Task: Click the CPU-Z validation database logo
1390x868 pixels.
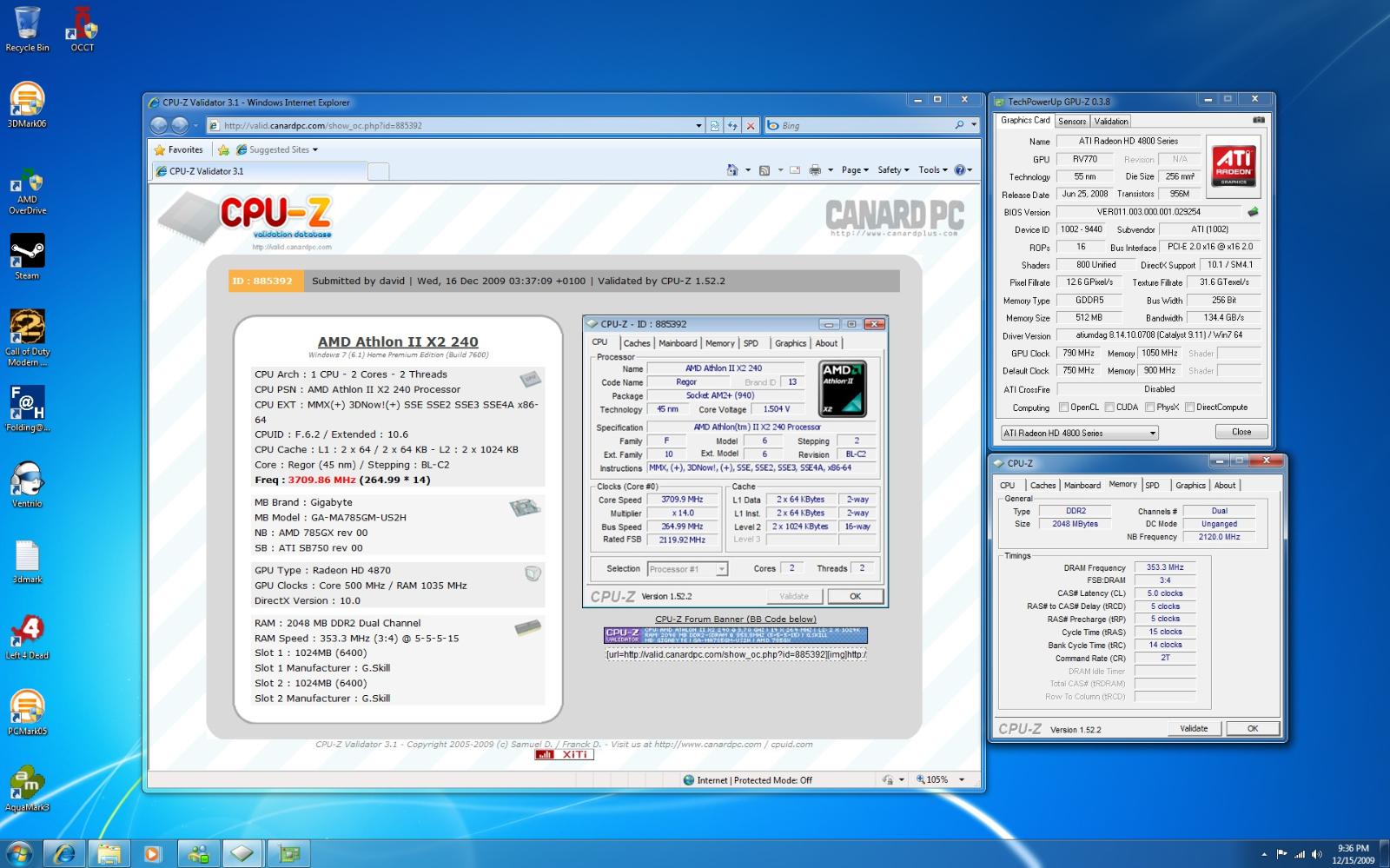Action: (246, 221)
